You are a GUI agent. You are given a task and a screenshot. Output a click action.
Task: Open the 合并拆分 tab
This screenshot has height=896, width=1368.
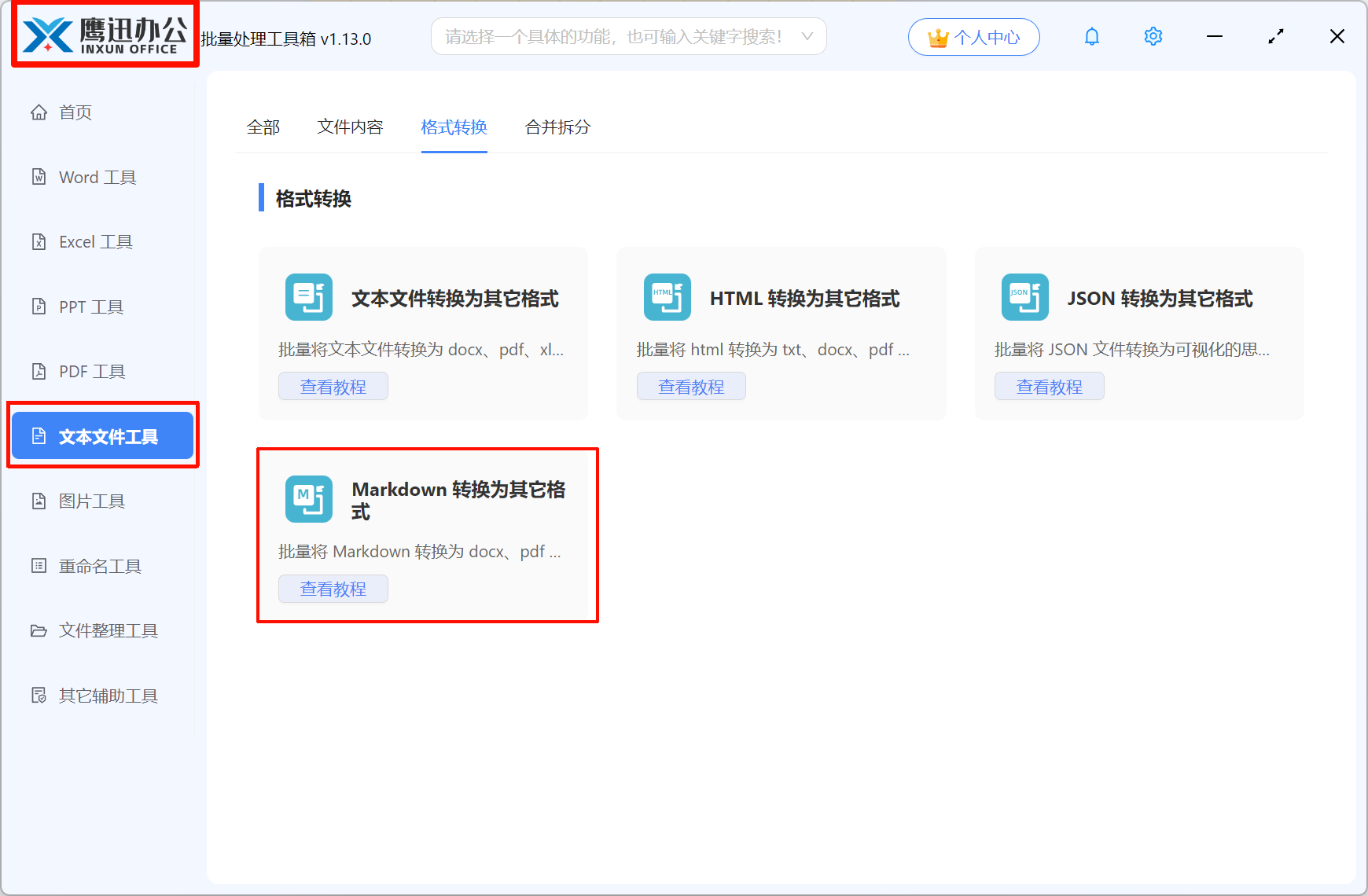click(557, 127)
